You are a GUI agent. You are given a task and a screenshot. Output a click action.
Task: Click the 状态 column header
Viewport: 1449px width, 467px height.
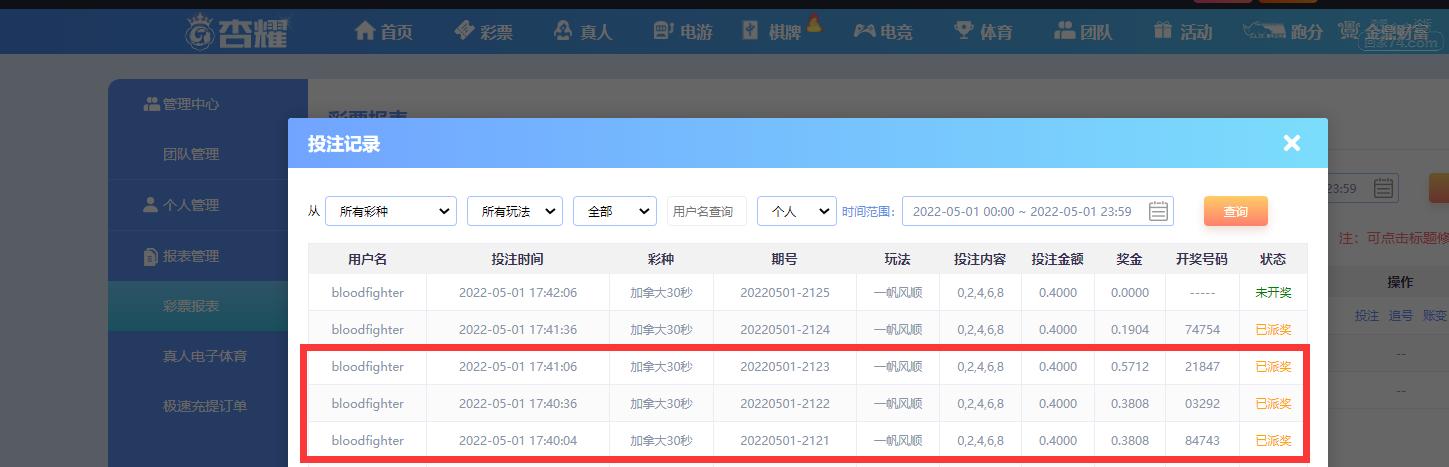point(1273,259)
